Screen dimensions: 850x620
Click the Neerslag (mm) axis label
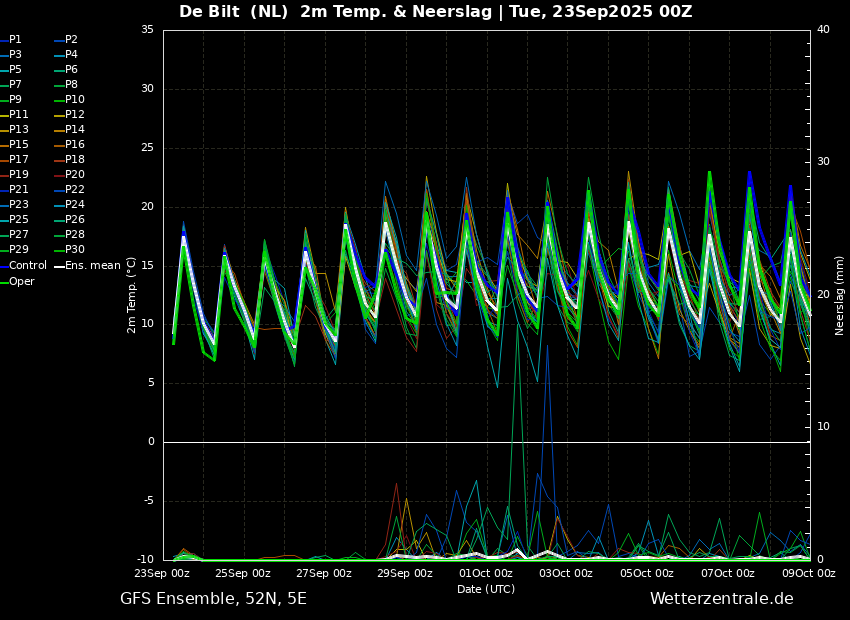point(839,296)
